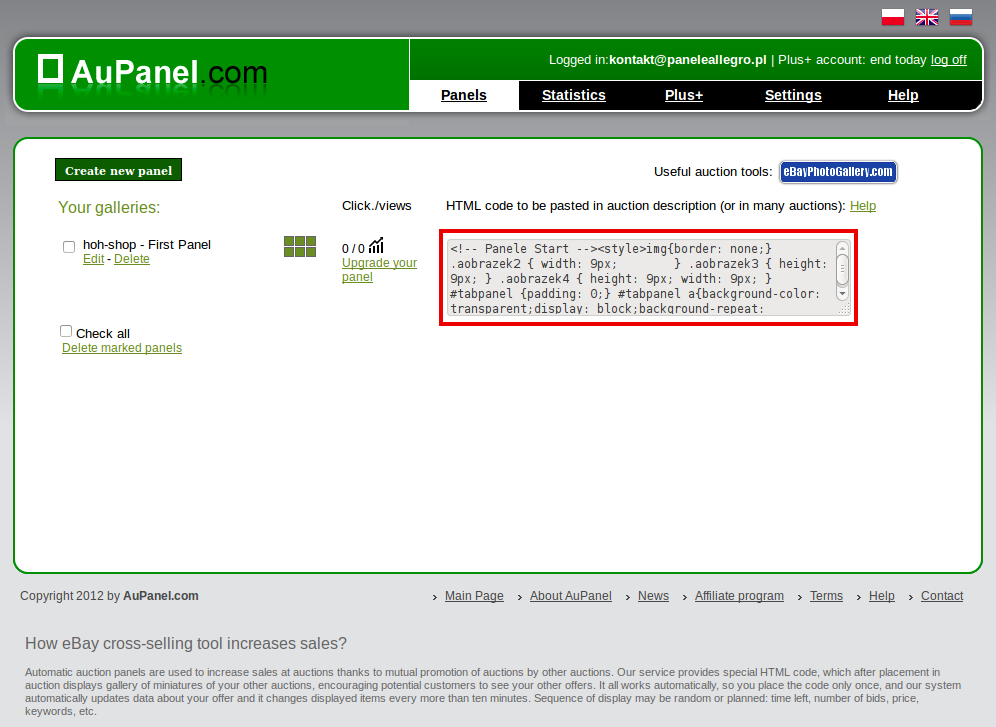Click the log off link

click(948, 60)
